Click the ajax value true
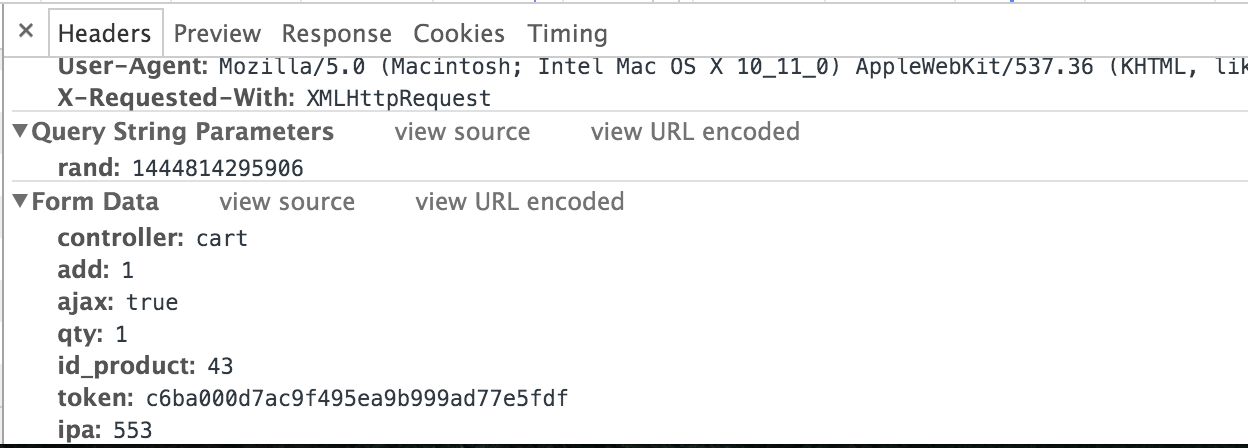The width and height of the screenshot is (1248, 448). [x=152, y=302]
